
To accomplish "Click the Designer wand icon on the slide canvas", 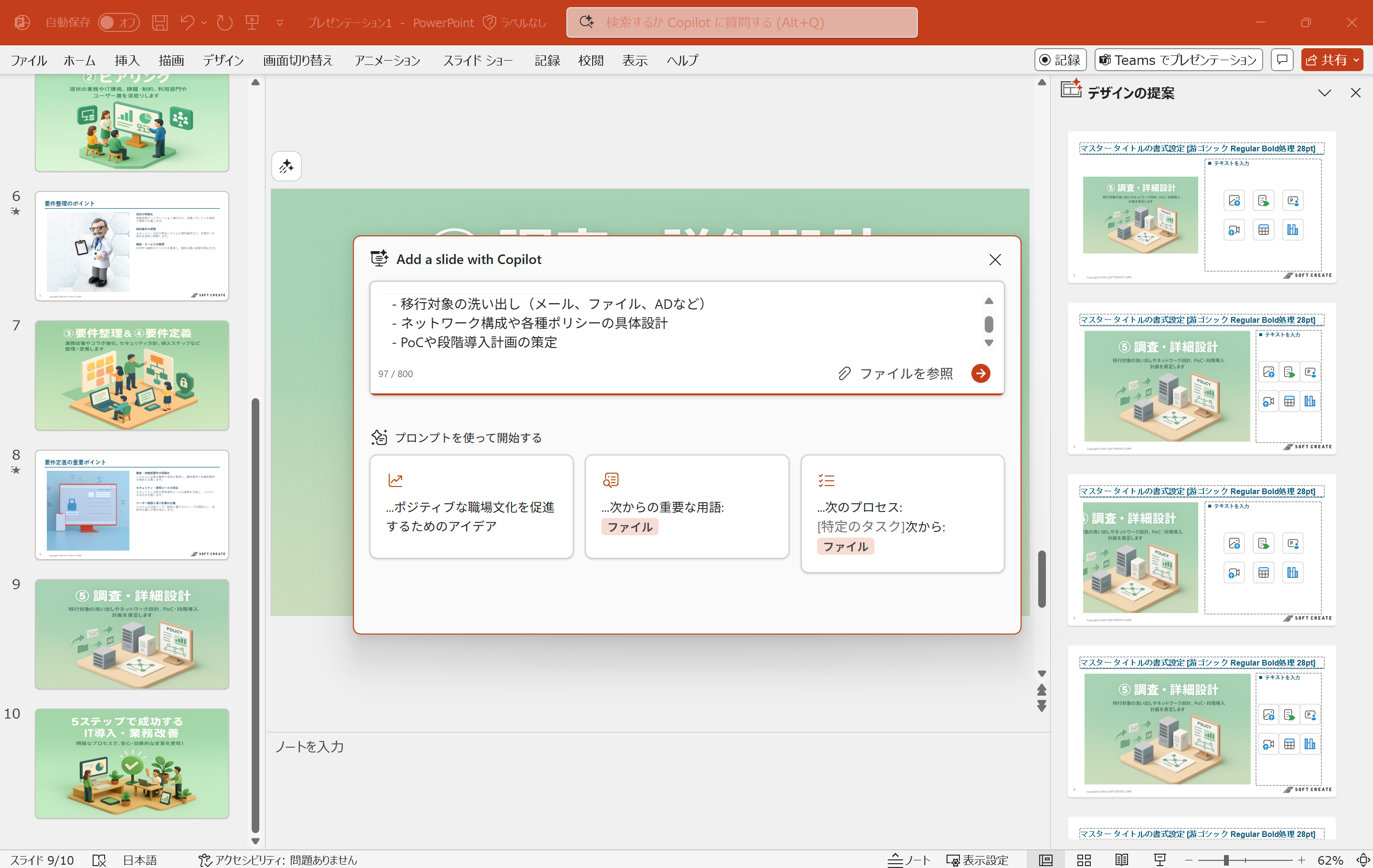I will tap(286, 166).
